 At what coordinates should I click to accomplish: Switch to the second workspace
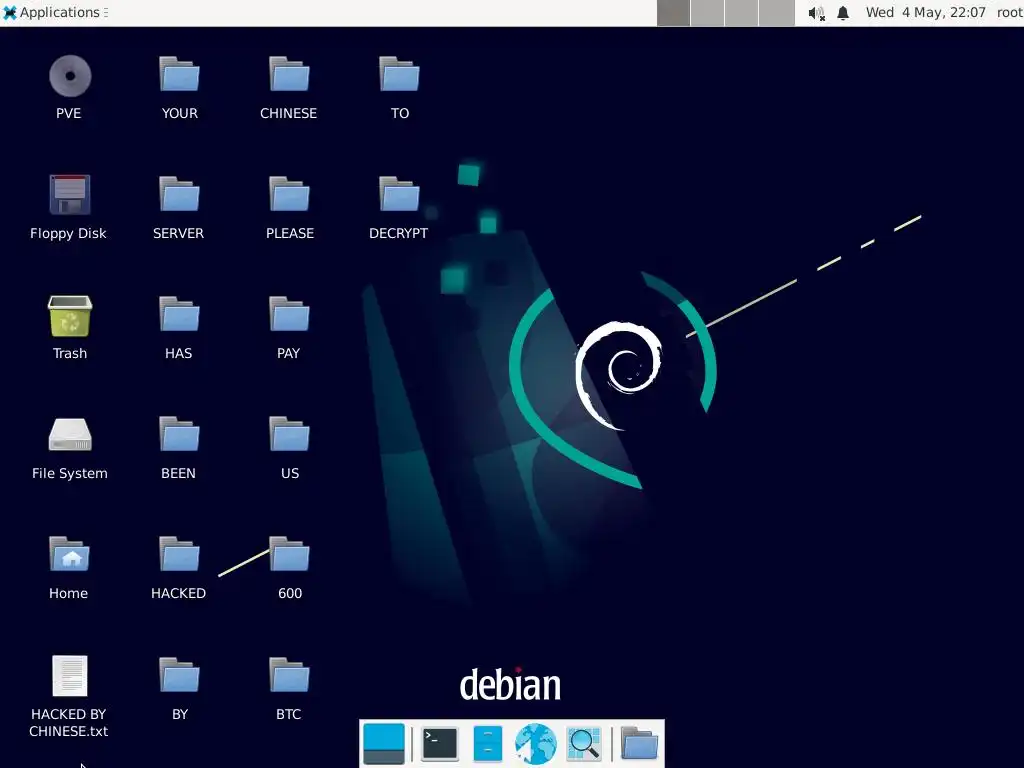point(708,13)
